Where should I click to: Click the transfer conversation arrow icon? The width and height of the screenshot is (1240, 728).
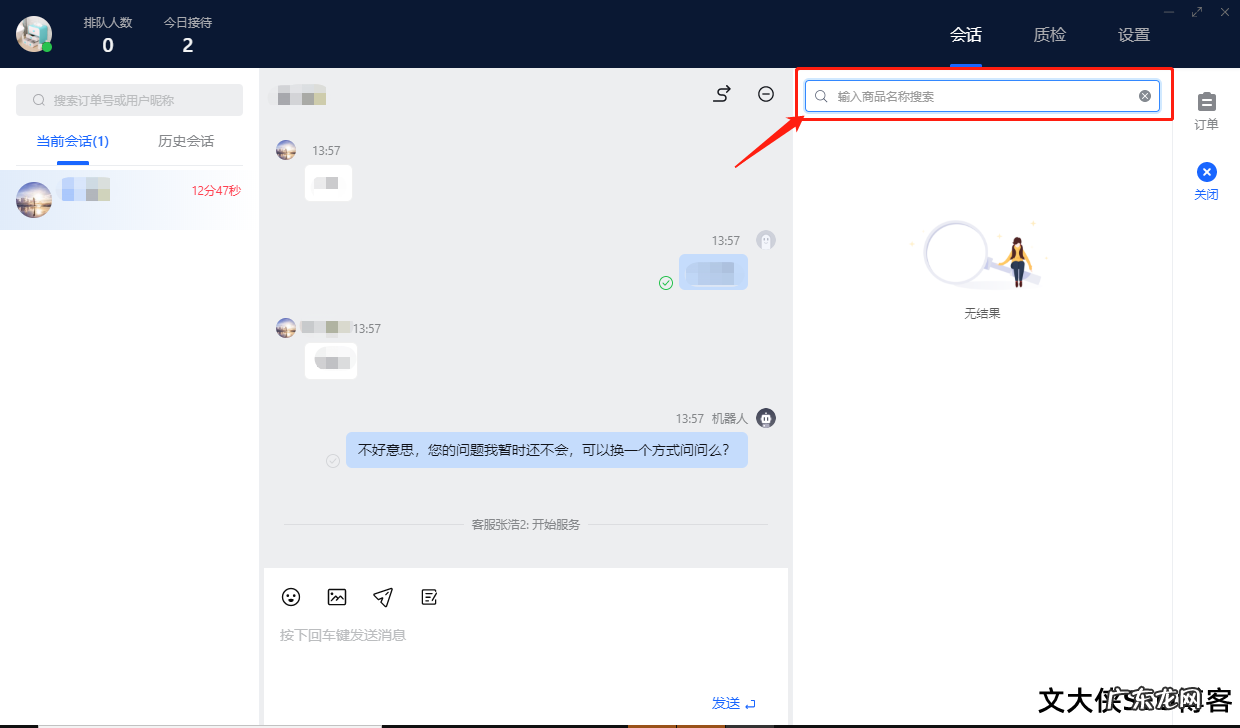(721, 93)
